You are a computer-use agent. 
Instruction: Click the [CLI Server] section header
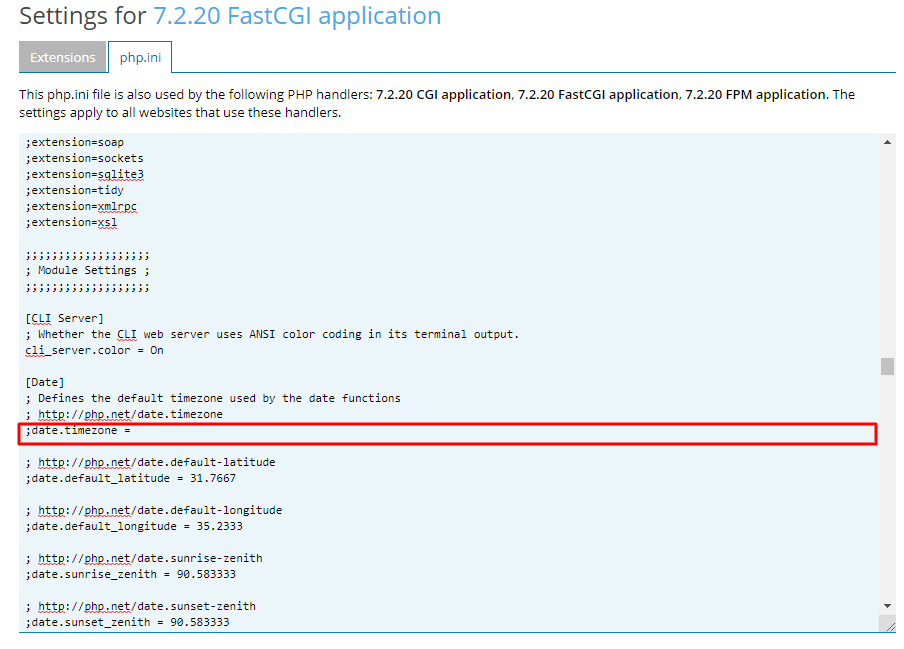[65, 318]
